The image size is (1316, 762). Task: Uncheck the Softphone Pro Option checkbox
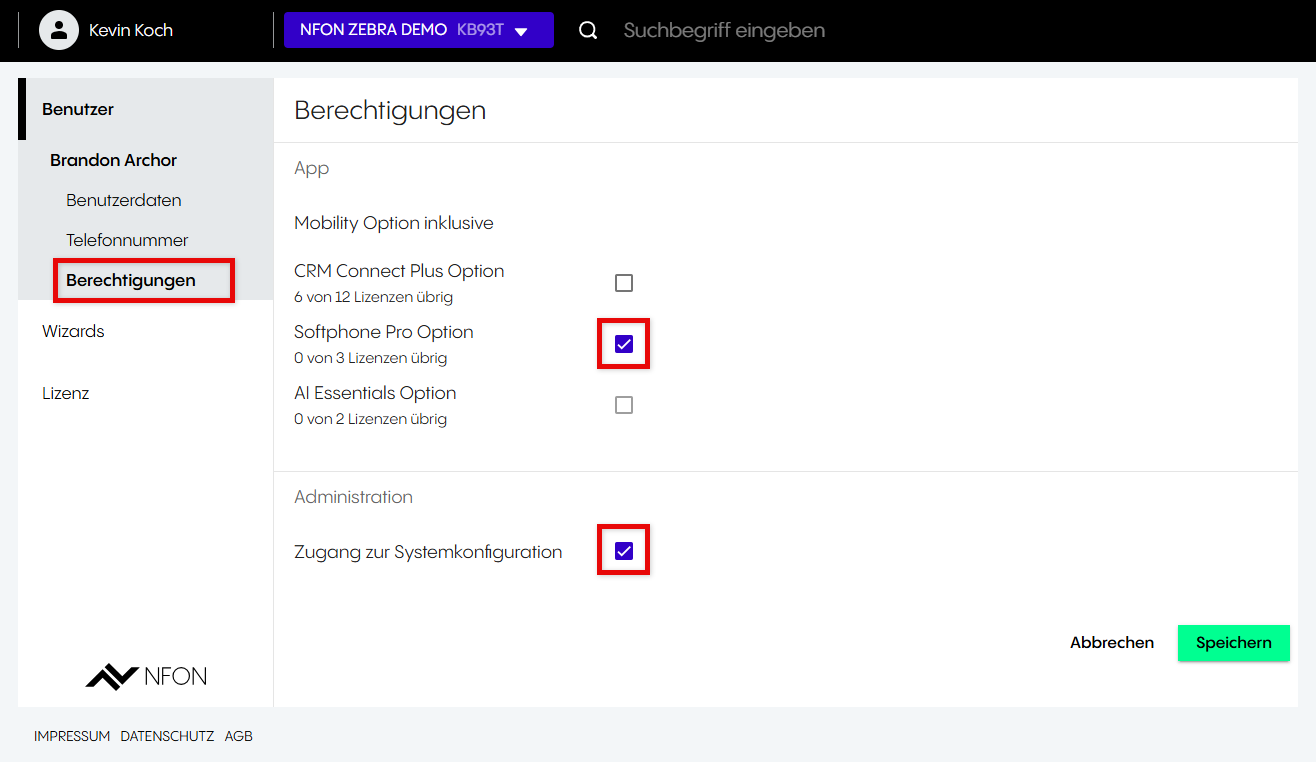tap(624, 344)
